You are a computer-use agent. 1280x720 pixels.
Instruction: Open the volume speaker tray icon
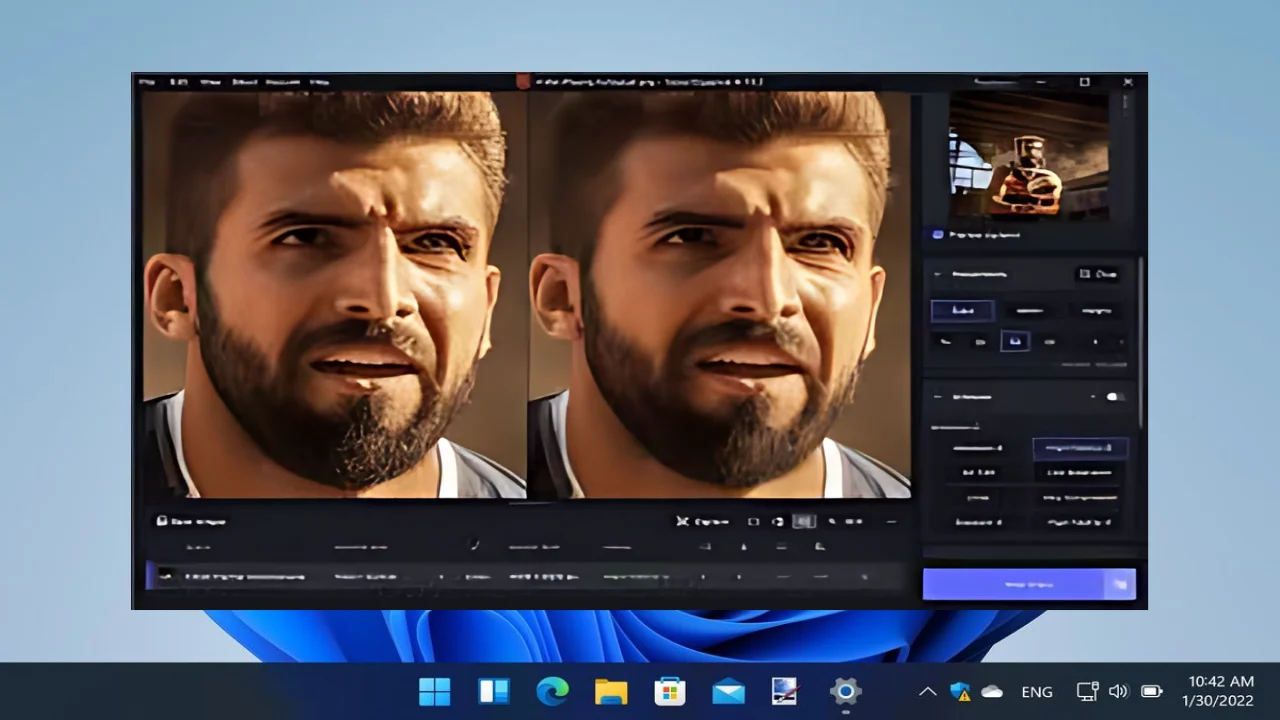pos(1119,691)
